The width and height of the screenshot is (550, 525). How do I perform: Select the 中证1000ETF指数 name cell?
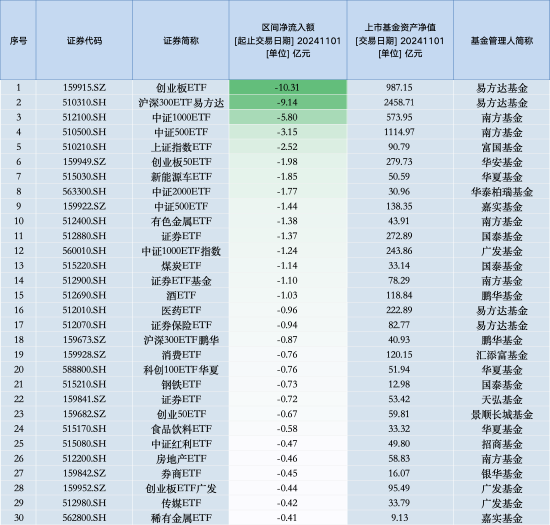tap(181, 251)
